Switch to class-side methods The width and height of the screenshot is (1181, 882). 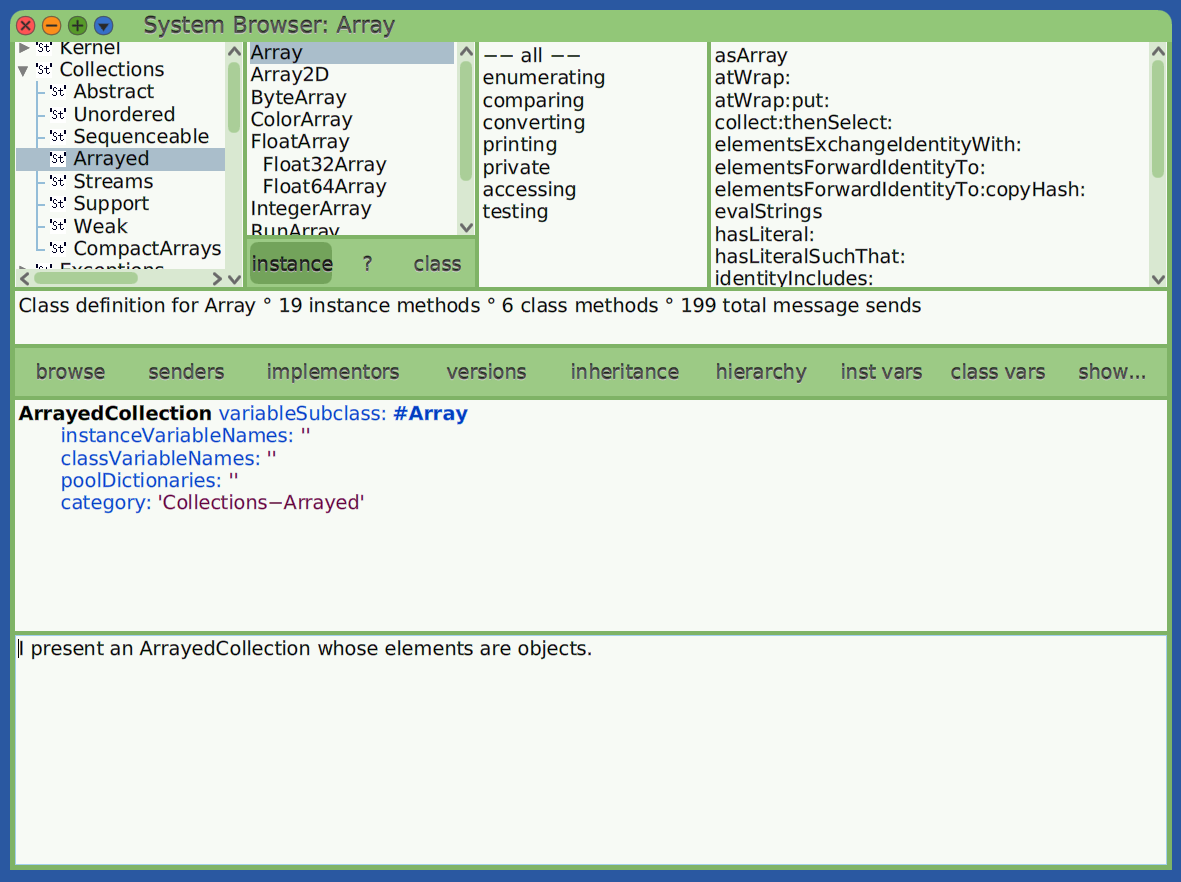pyautogui.click(x=437, y=263)
